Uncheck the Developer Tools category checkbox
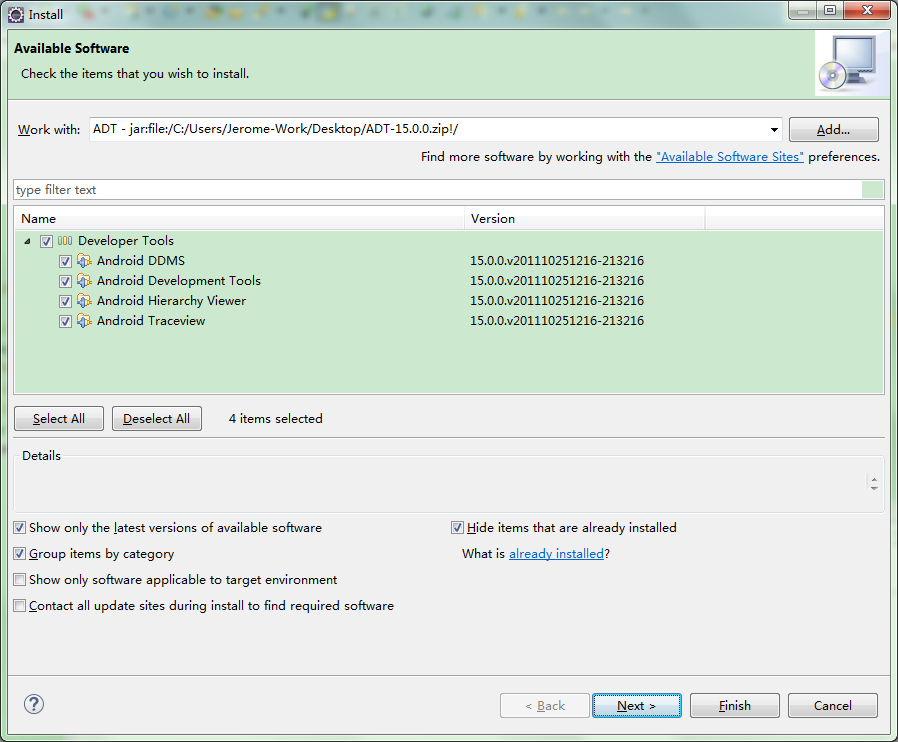Image resolution: width=898 pixels, height=742 pixels. 46,242
